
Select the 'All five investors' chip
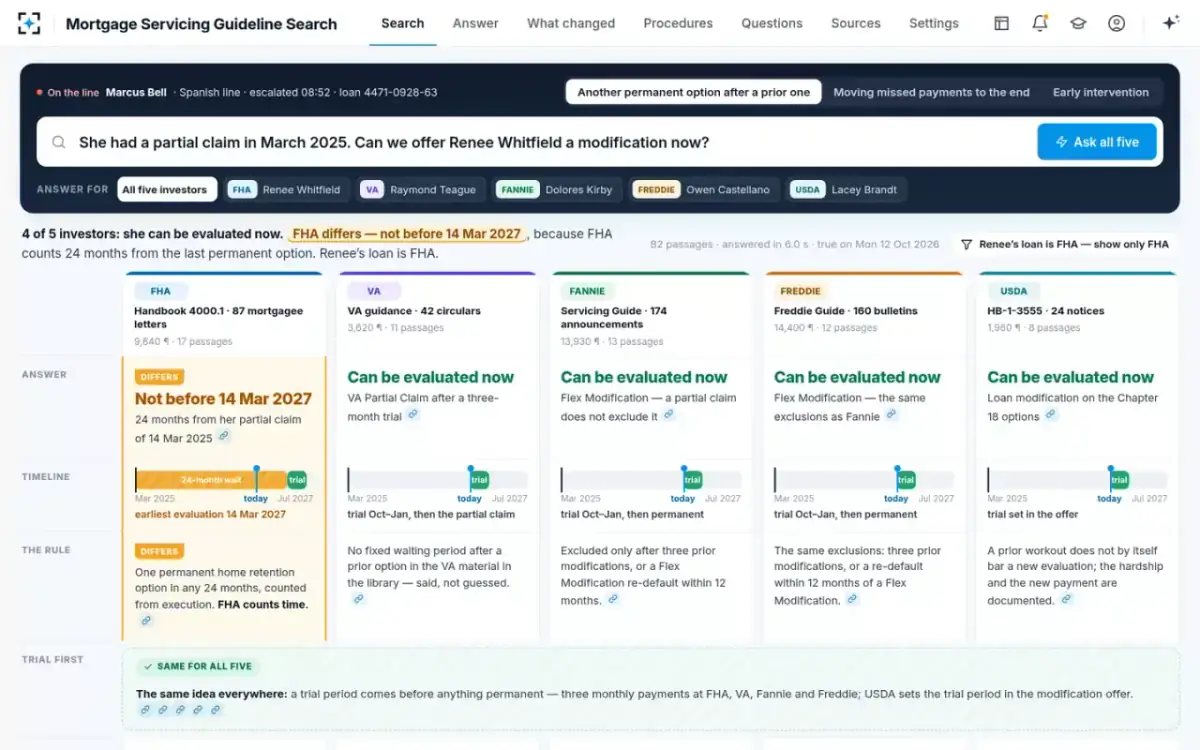[166, 189]
